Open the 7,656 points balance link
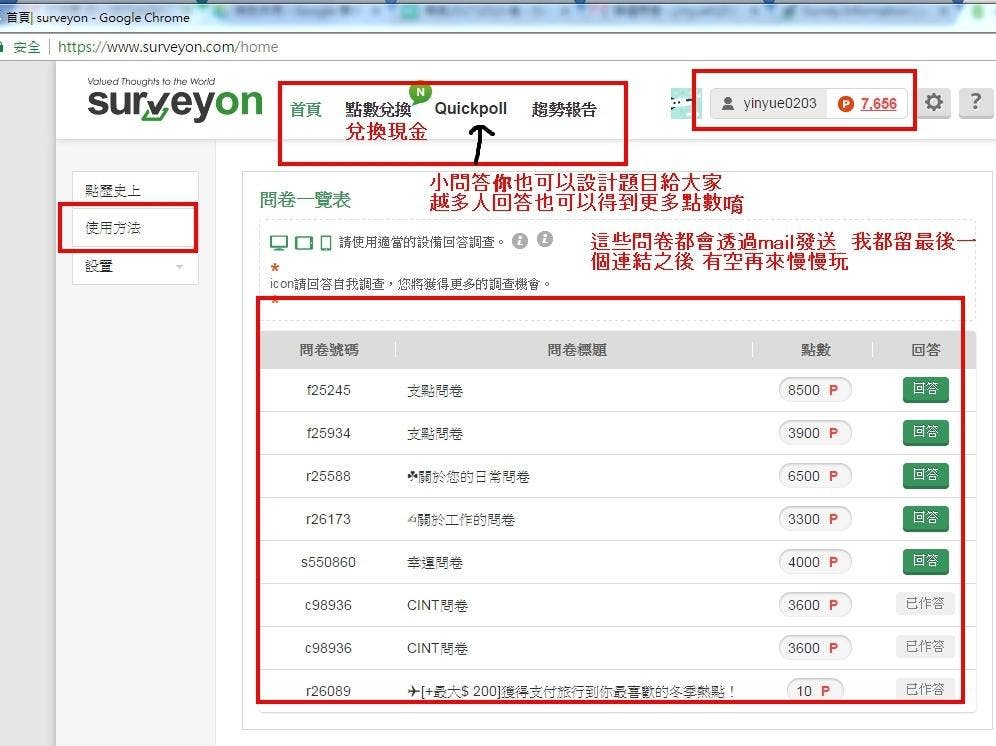Image resolution: width=996 pixels, height=746 pixels. (878, 104)
